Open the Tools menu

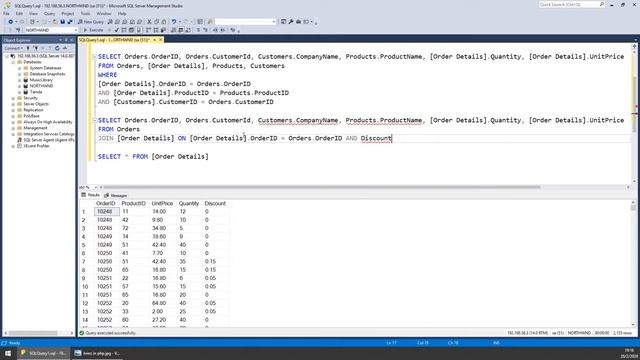85,13
